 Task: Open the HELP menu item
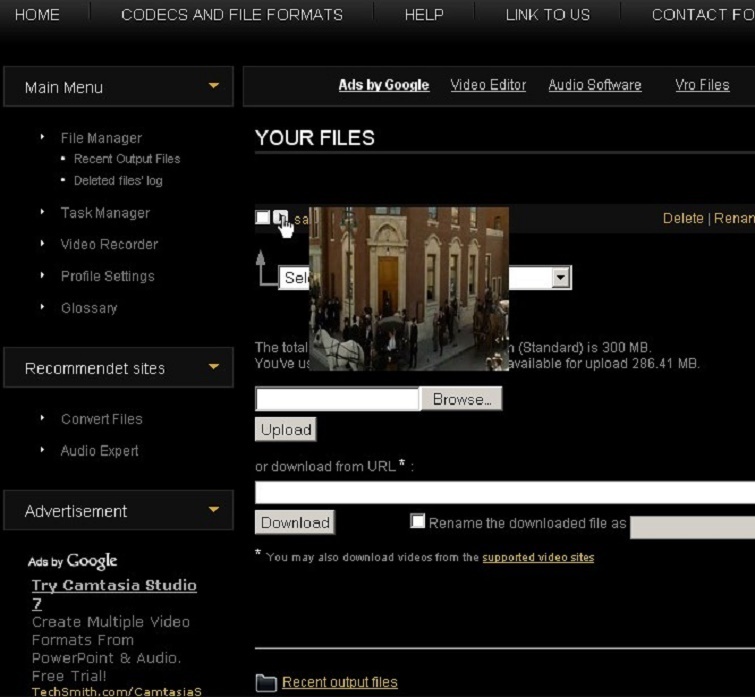(x=424, y=15)
